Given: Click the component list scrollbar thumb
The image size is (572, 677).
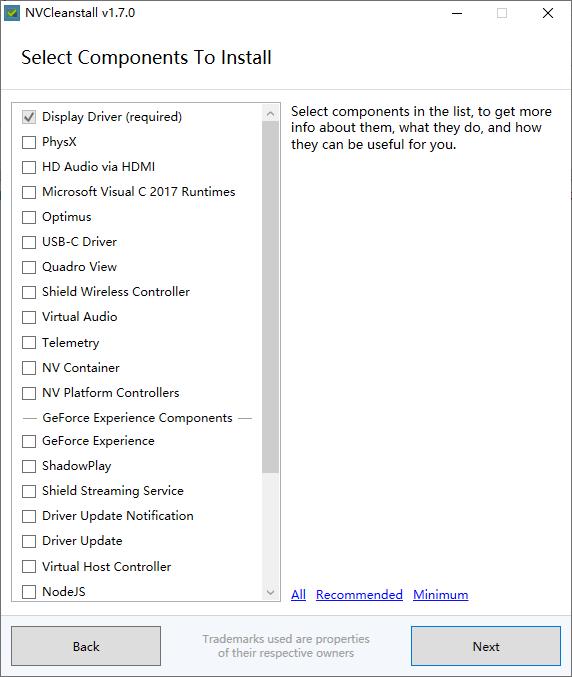Looking at the screenshot, I should pyautogui.click(x=270, y=297).
